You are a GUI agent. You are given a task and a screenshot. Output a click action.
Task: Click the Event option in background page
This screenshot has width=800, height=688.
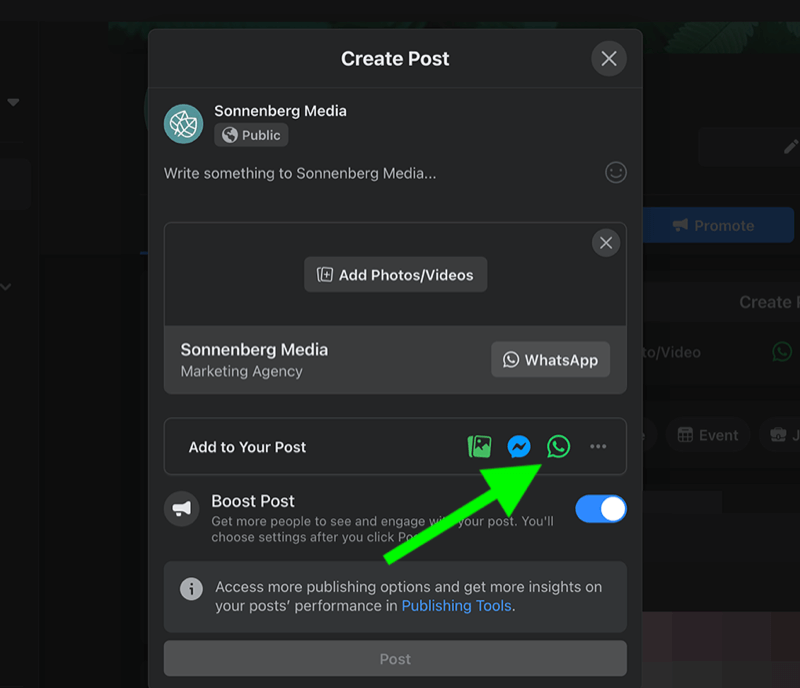(x=708, y=435)
